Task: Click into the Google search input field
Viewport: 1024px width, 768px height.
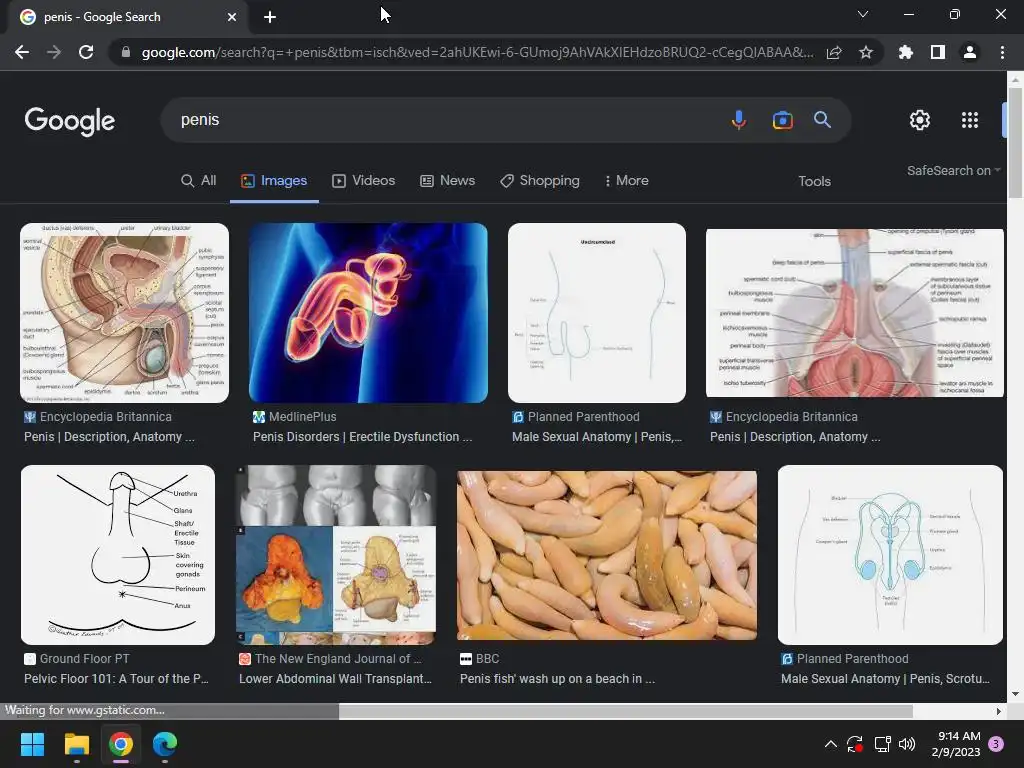Action: pyautogui.click(x=451, y=120)
